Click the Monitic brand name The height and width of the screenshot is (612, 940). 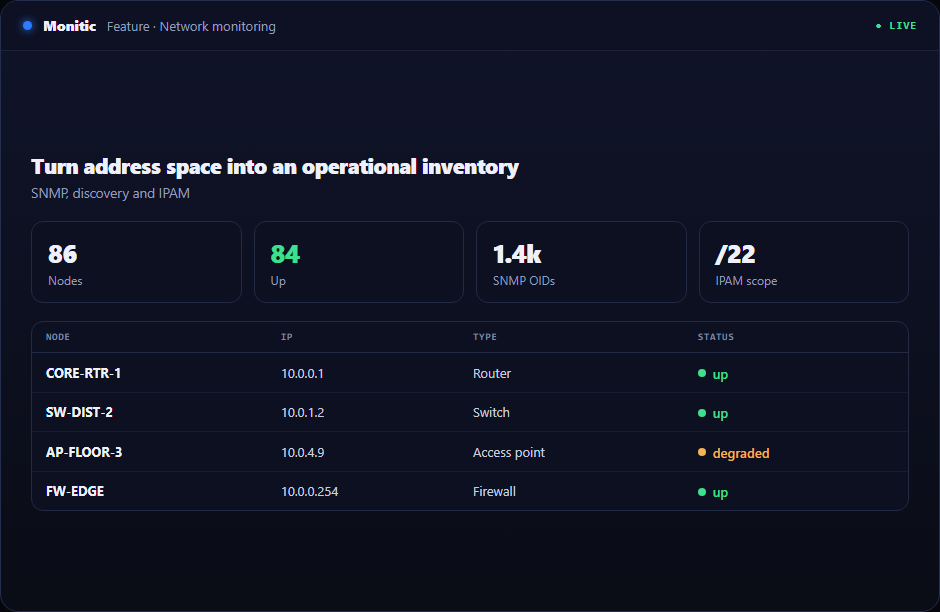[70, 26]
